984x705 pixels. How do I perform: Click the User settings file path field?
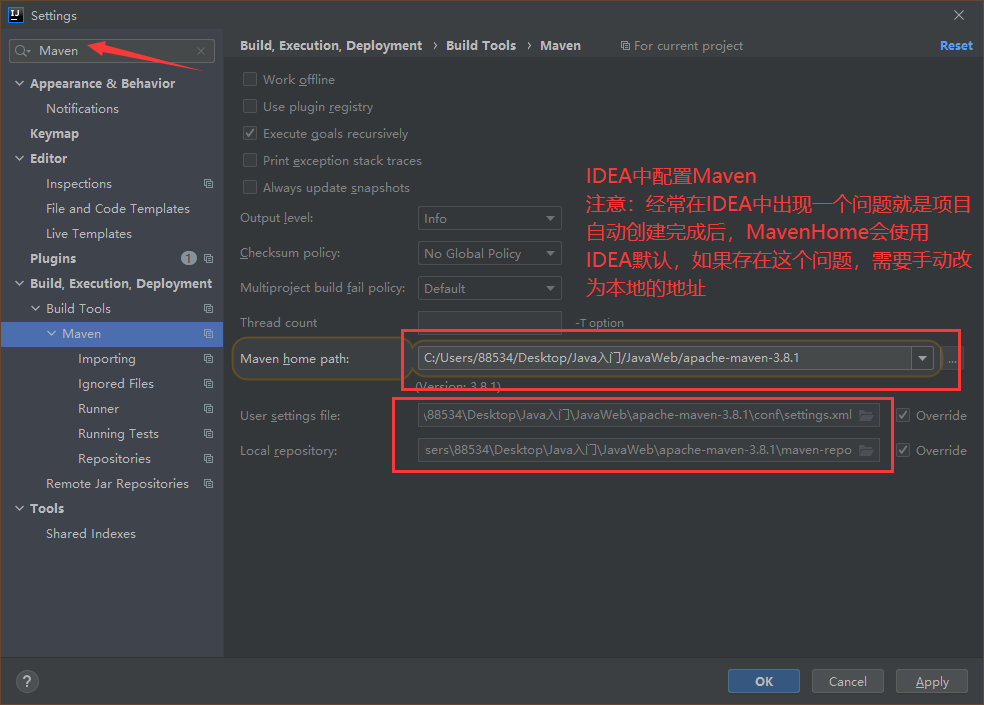pyautogui.click(x=649, y=415)
